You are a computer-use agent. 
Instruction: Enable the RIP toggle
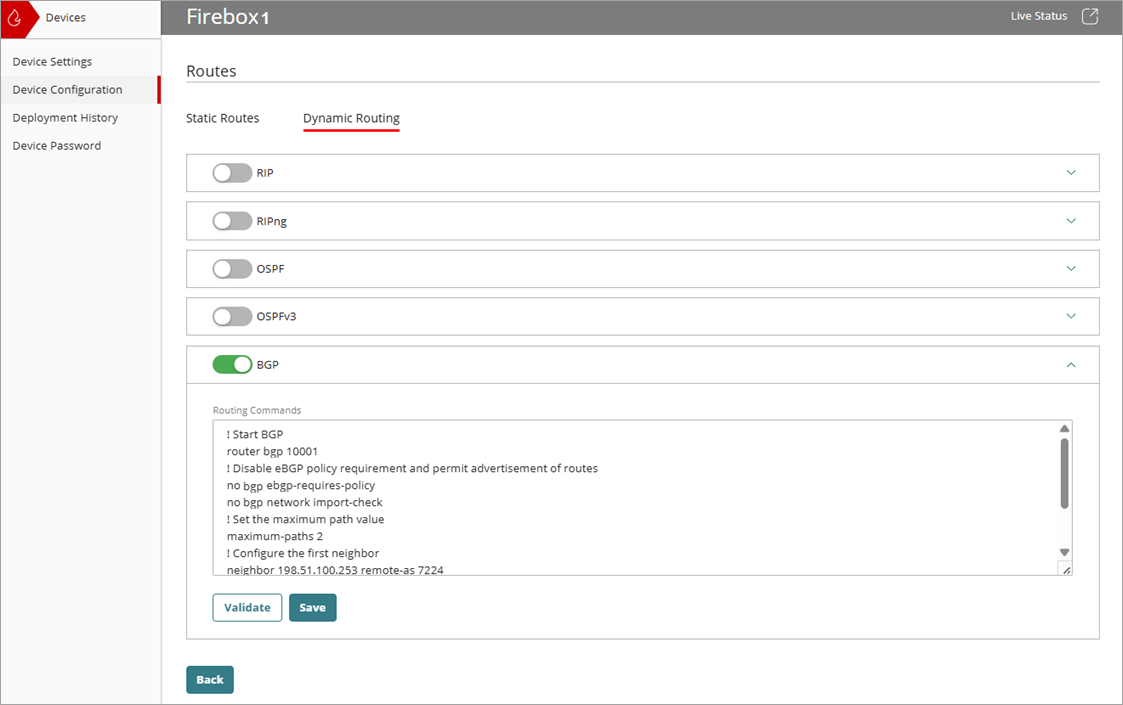pos(232,172)
